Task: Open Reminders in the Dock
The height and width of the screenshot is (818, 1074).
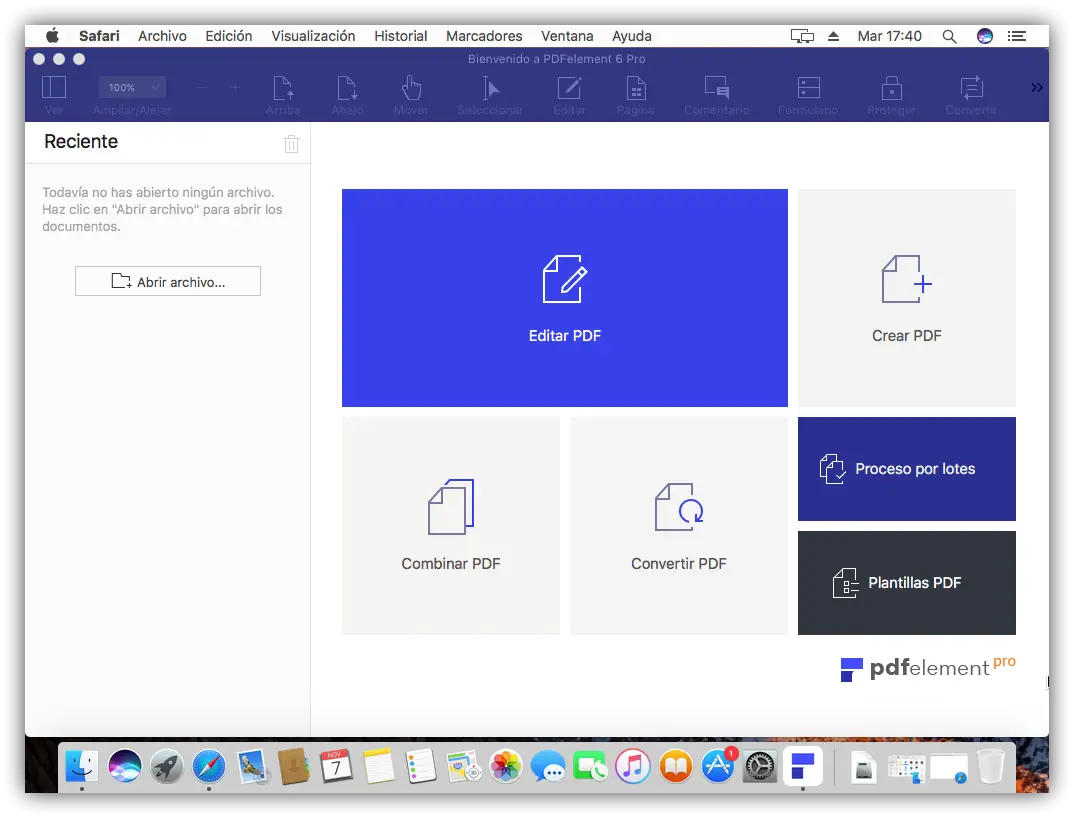Action: click(x=421, y=766)
